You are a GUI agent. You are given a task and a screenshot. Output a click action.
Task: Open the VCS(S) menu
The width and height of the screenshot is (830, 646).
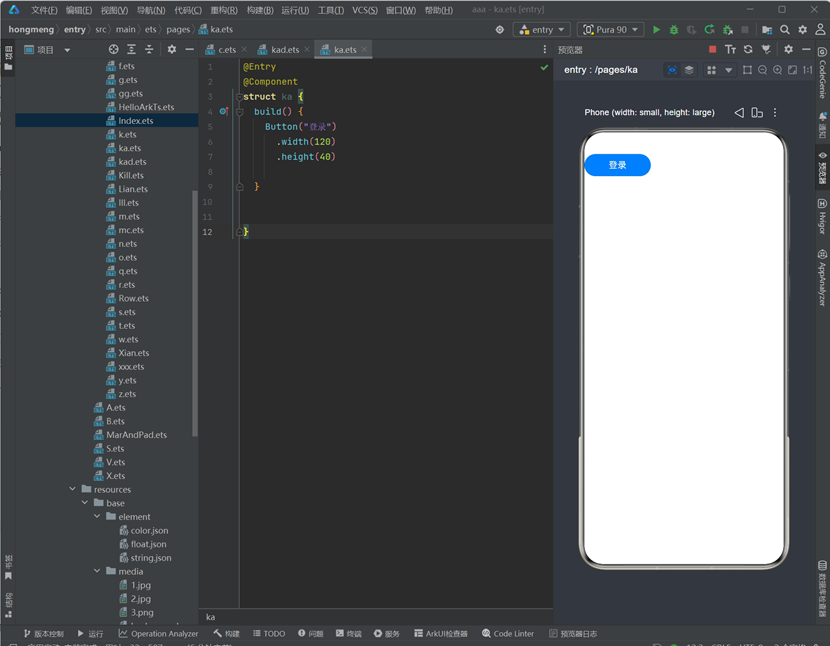[x=365, y=10]
